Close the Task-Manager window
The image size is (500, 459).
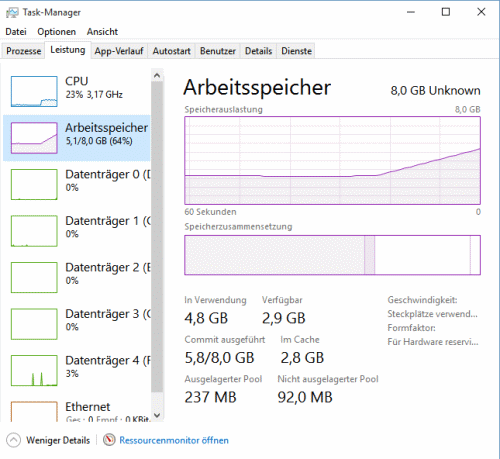point(481,12)
